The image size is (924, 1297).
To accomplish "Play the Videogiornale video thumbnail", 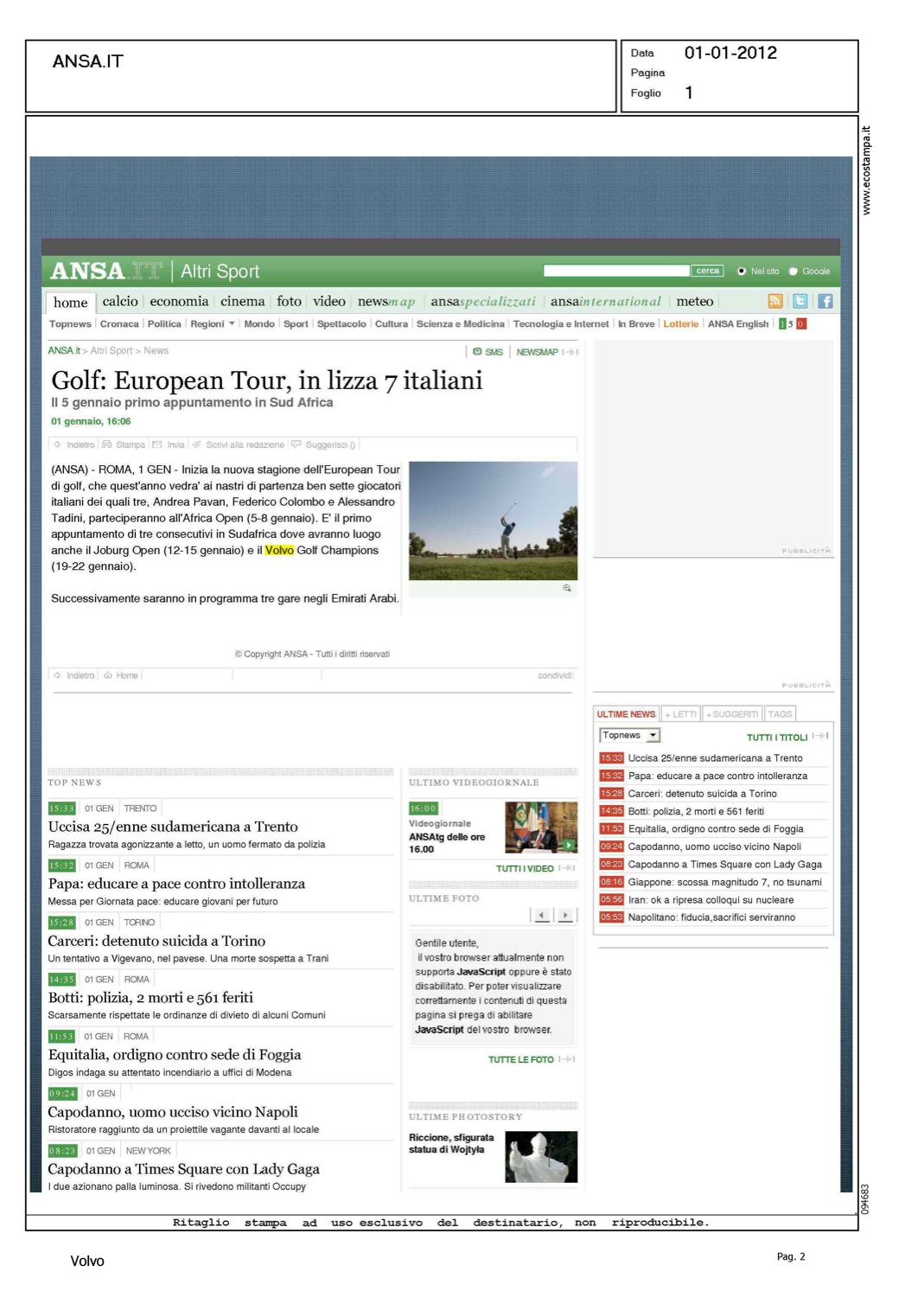I will pyautogui.click(x=541, y=827).
